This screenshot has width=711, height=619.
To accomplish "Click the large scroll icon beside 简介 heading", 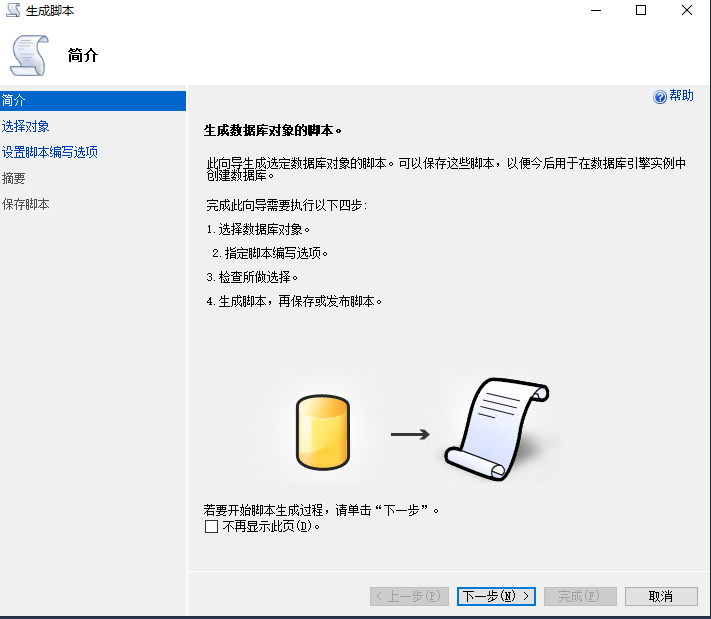I will [29, 56].
